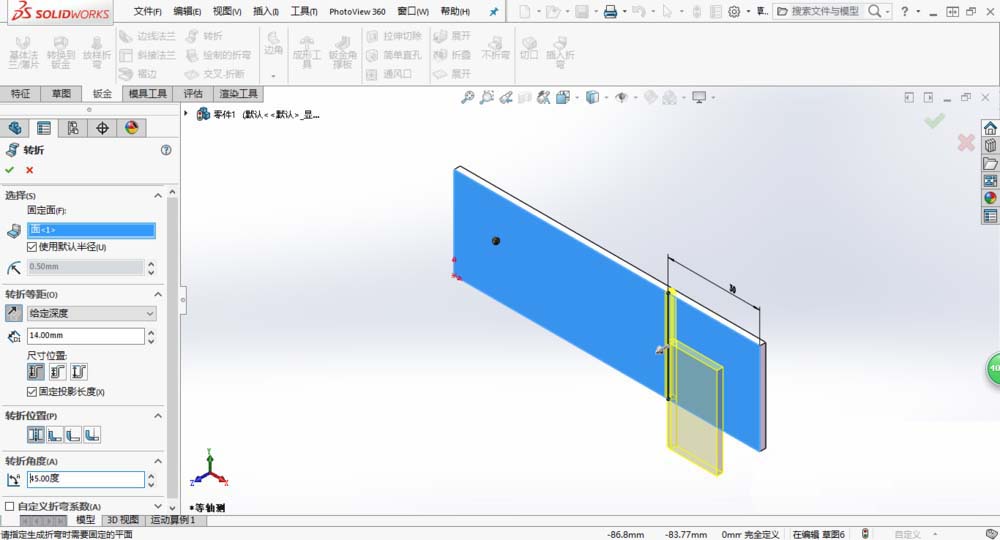Image resolution: width=1000 pixels, height=540 pixels.
Task: Click the reverse direction arrow button
Action: [13, 313]
